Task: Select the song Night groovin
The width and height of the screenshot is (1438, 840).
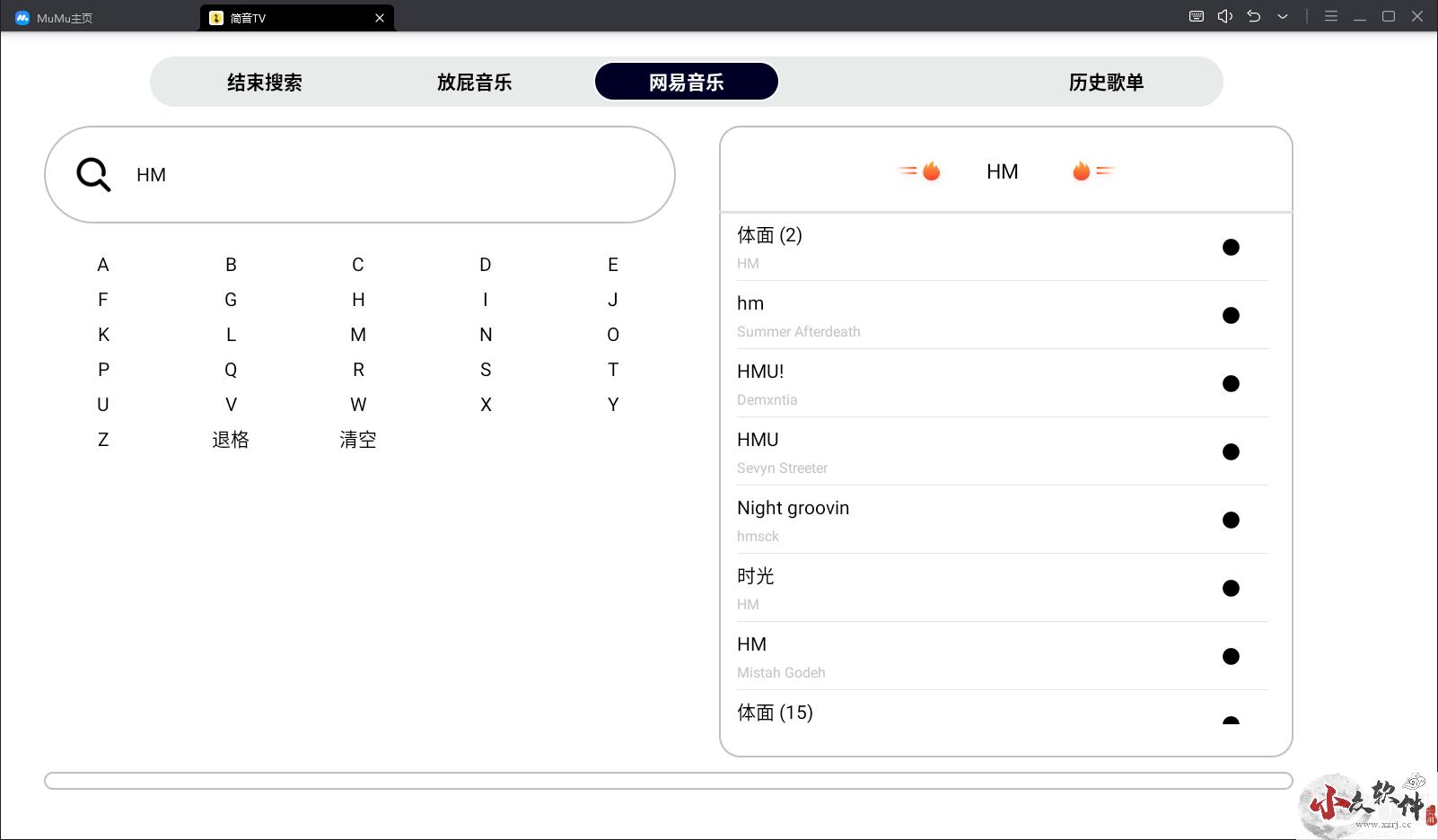Action: (x=1003, y=520)
